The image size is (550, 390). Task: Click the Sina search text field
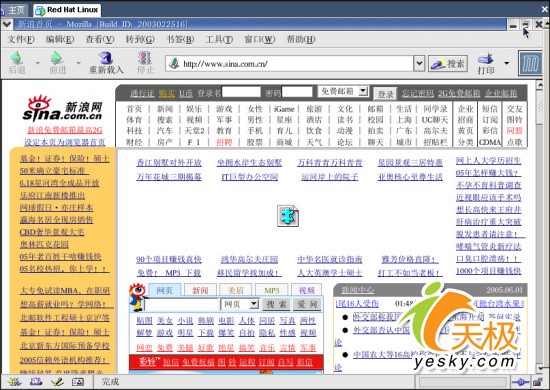[x=182, y=304]
